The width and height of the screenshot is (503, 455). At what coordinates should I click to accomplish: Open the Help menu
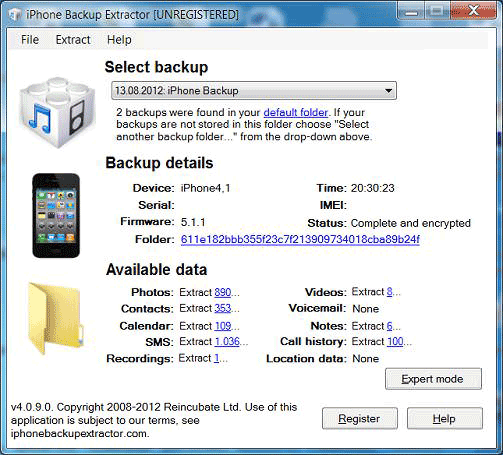coord(119,40)
